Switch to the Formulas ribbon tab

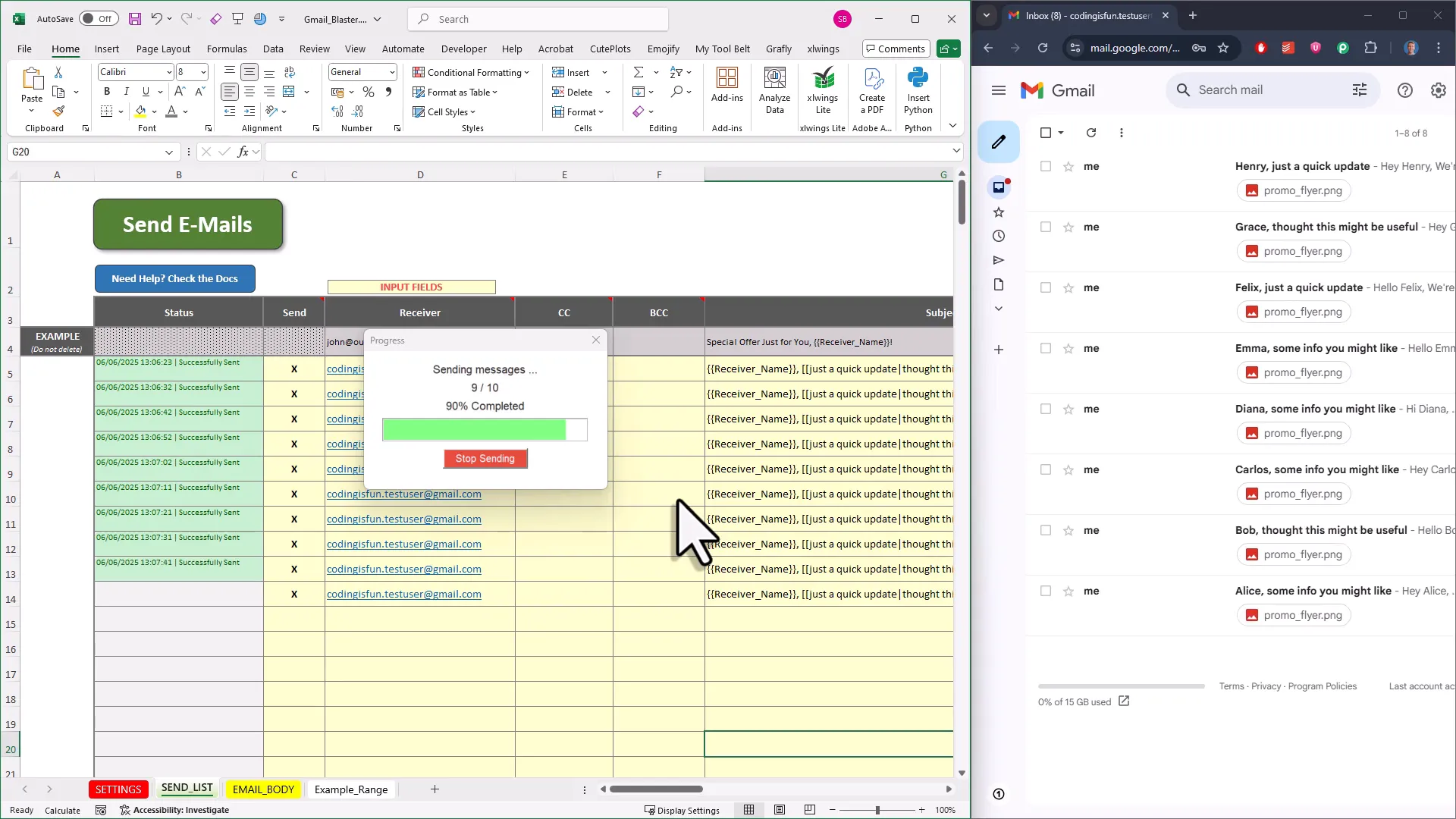coord(227,49)
